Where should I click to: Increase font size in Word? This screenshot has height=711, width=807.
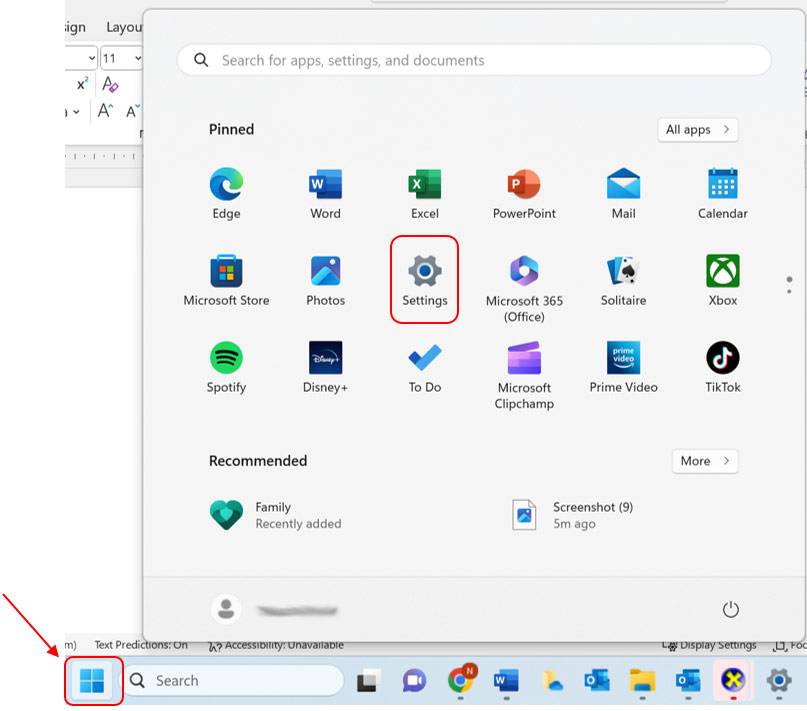point(106,110)
